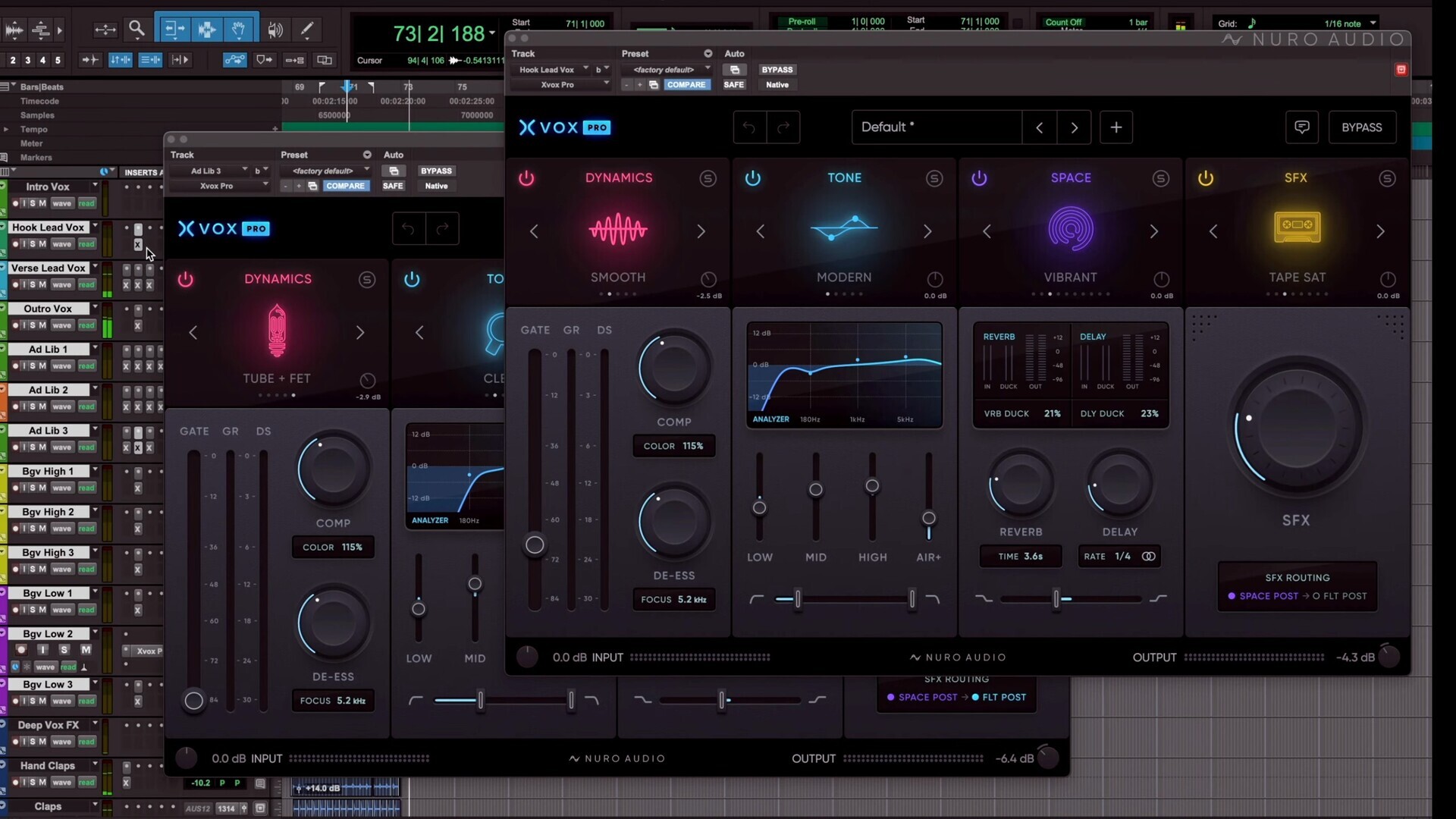Click undo arrow in front Vox Pro window
The height and width of the screenshot is (819, 1456).
click(x=749, y=127)
